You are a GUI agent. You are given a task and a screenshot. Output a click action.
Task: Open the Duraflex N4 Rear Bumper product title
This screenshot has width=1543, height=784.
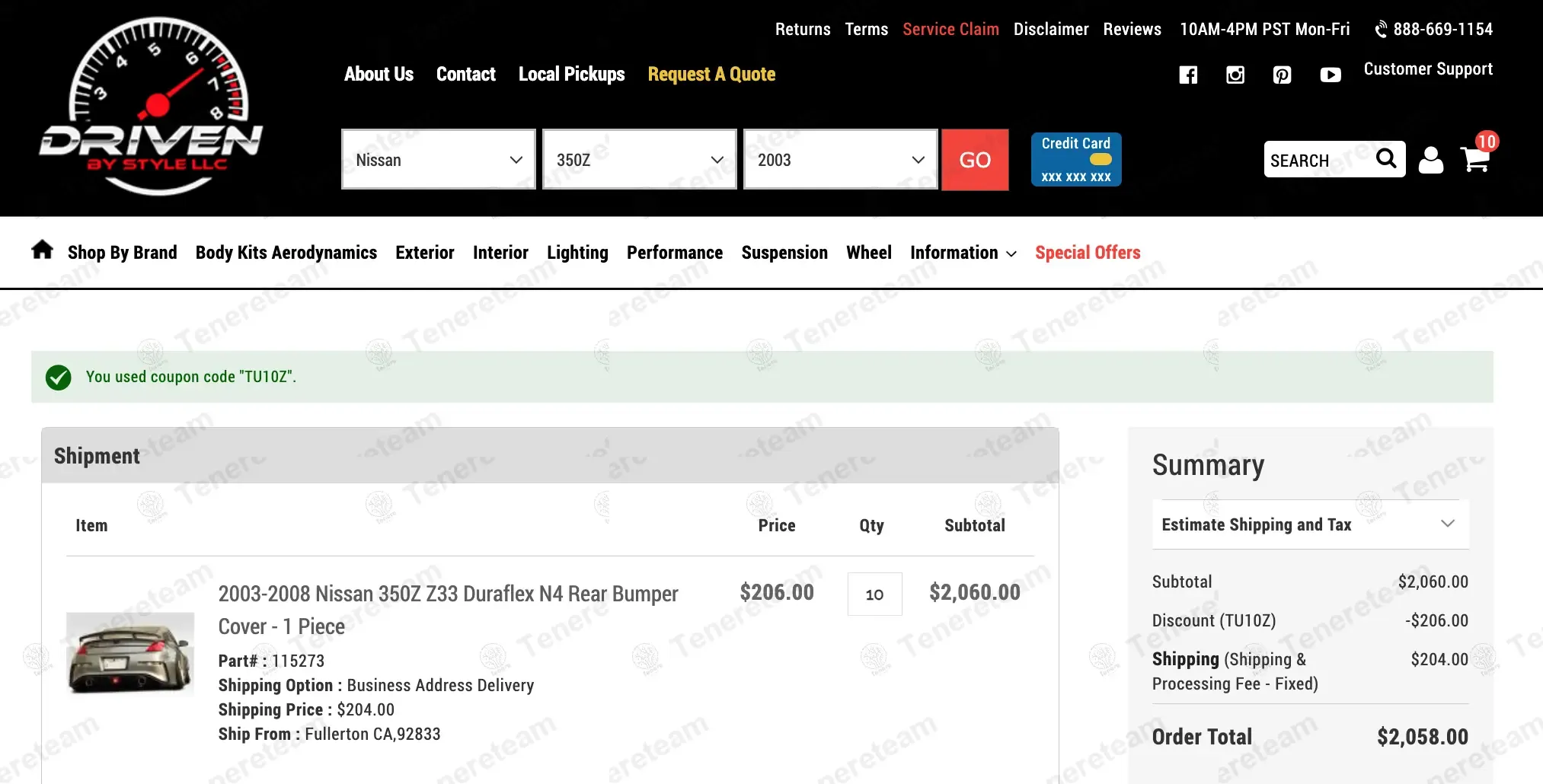coord(448,610)
